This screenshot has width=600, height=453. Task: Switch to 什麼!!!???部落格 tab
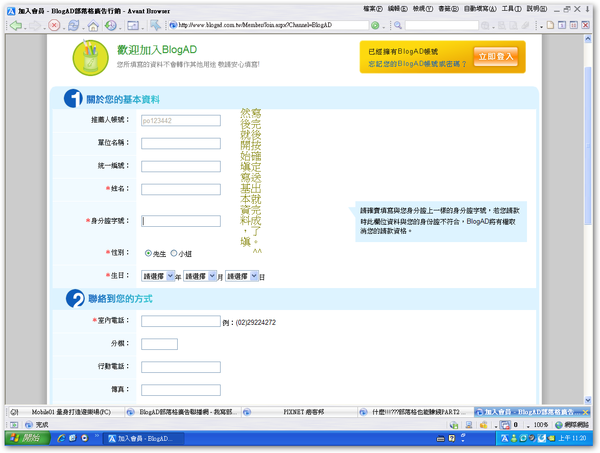416,412
